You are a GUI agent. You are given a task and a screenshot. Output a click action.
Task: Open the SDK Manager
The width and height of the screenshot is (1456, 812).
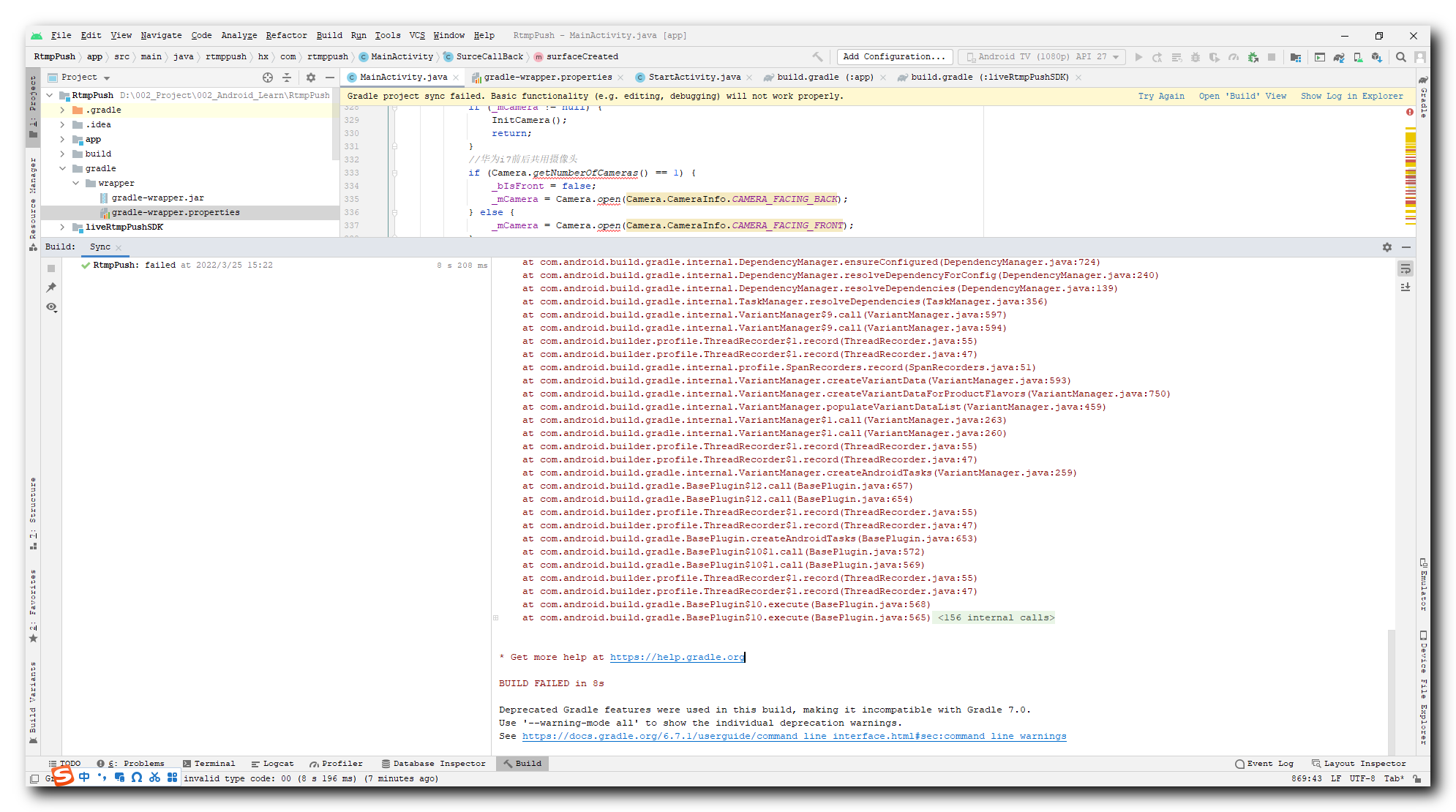coord(1378,56)
